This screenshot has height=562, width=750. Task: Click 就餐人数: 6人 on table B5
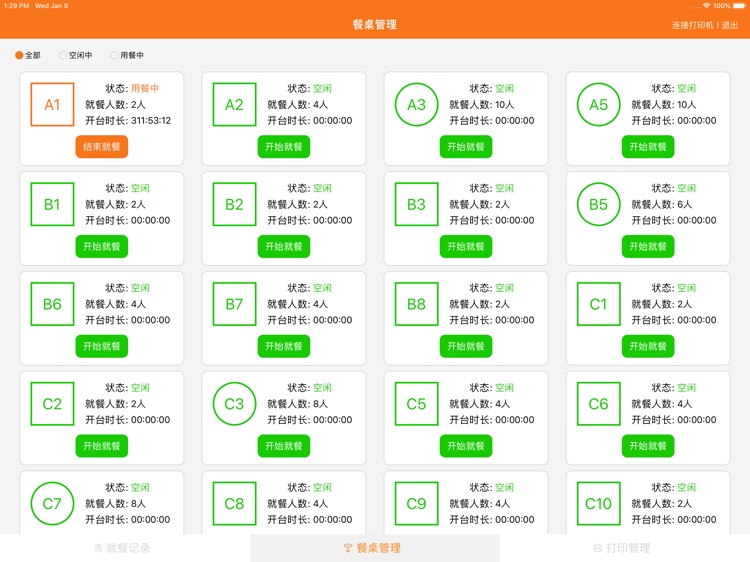coord(662,204)
